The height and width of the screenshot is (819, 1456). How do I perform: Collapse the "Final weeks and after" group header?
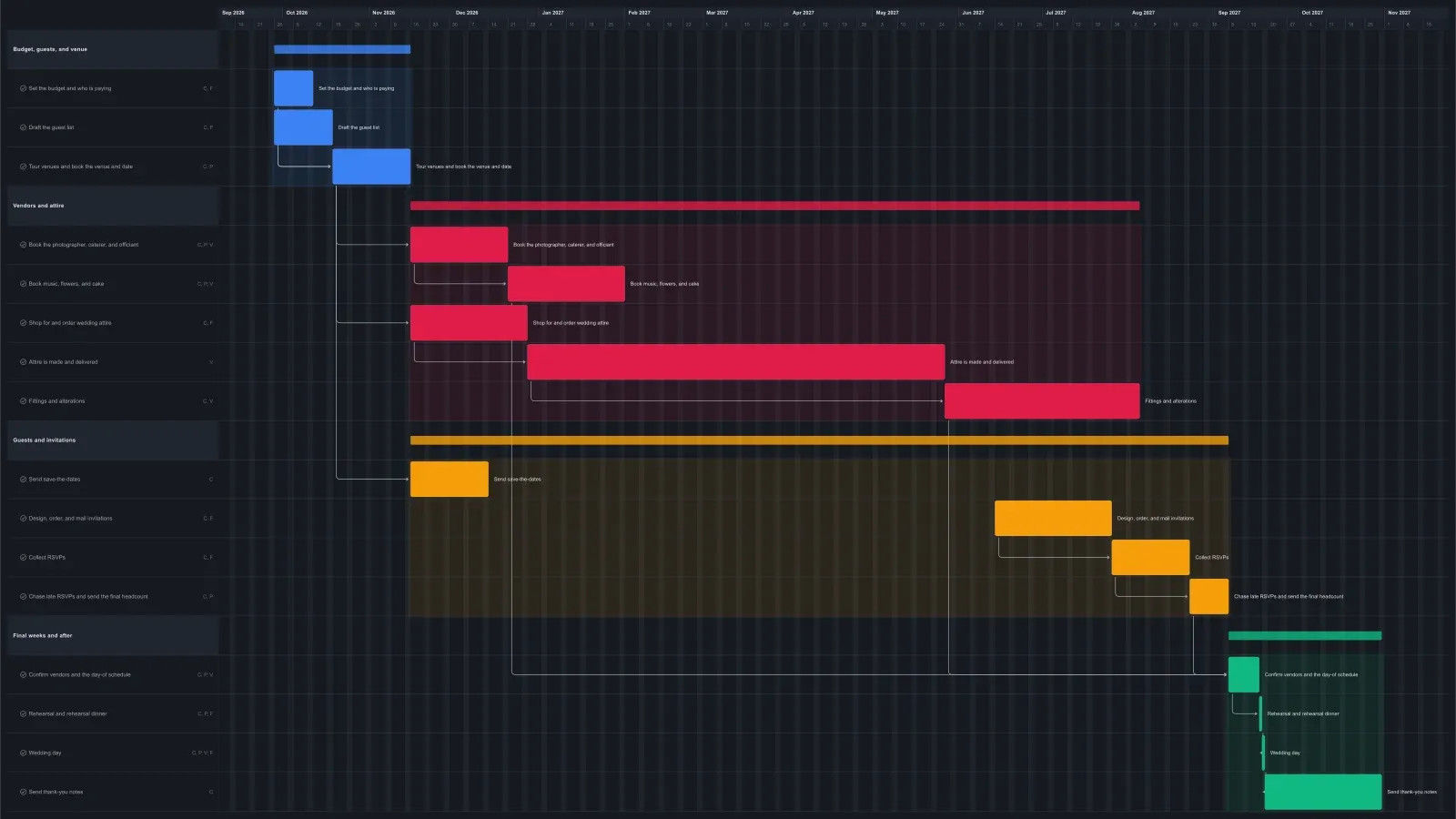113,636
